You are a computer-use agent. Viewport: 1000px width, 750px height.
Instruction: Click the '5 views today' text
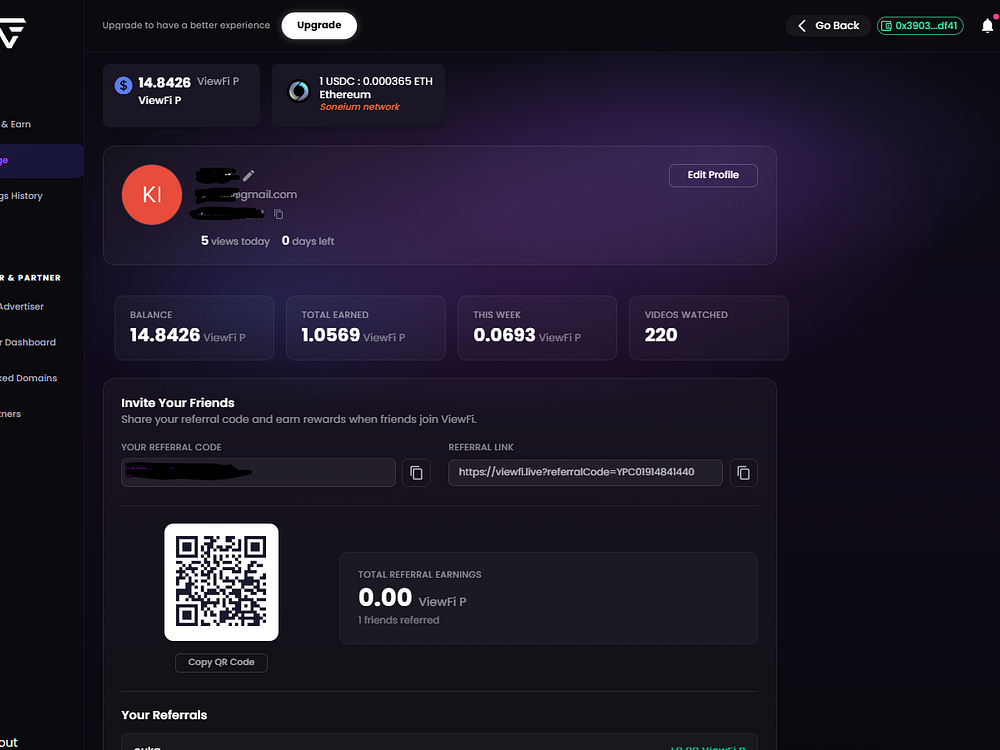(235, 241)
